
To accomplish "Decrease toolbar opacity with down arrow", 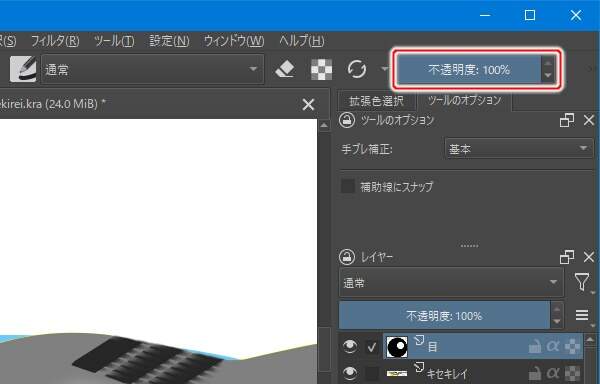I will pyautogui.click(x=548, y=76).
